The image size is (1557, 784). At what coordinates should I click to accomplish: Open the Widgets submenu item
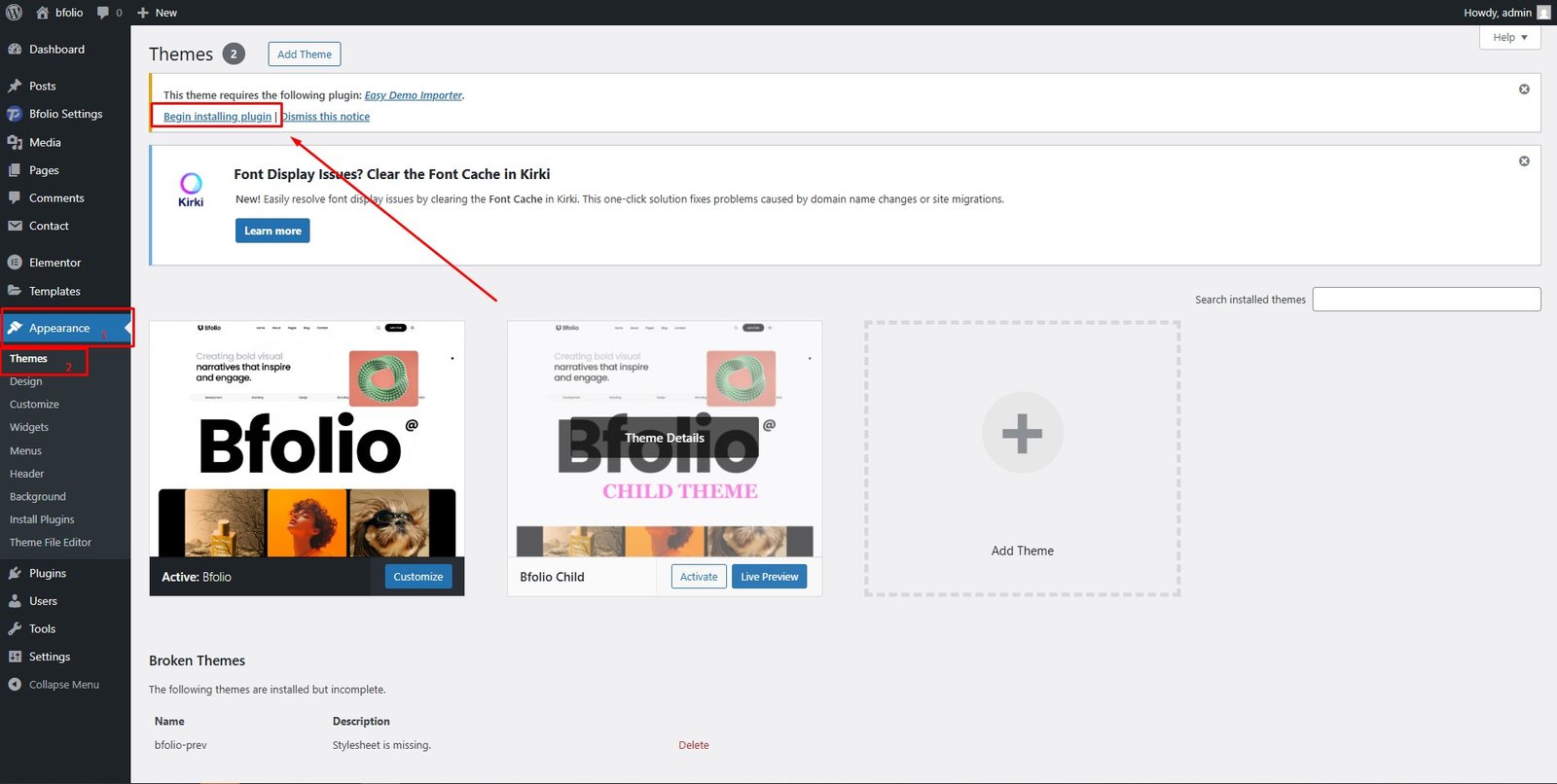point(29,427)
